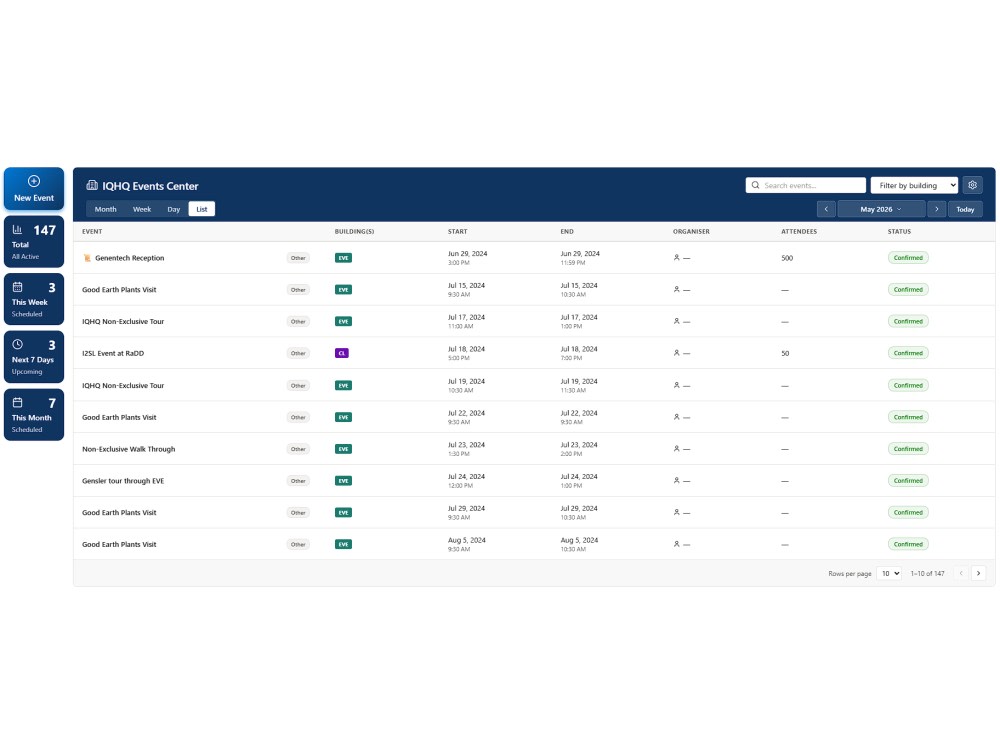Open the Total 147 All Active card
1000x750 pixels.
tap(34, 242)
